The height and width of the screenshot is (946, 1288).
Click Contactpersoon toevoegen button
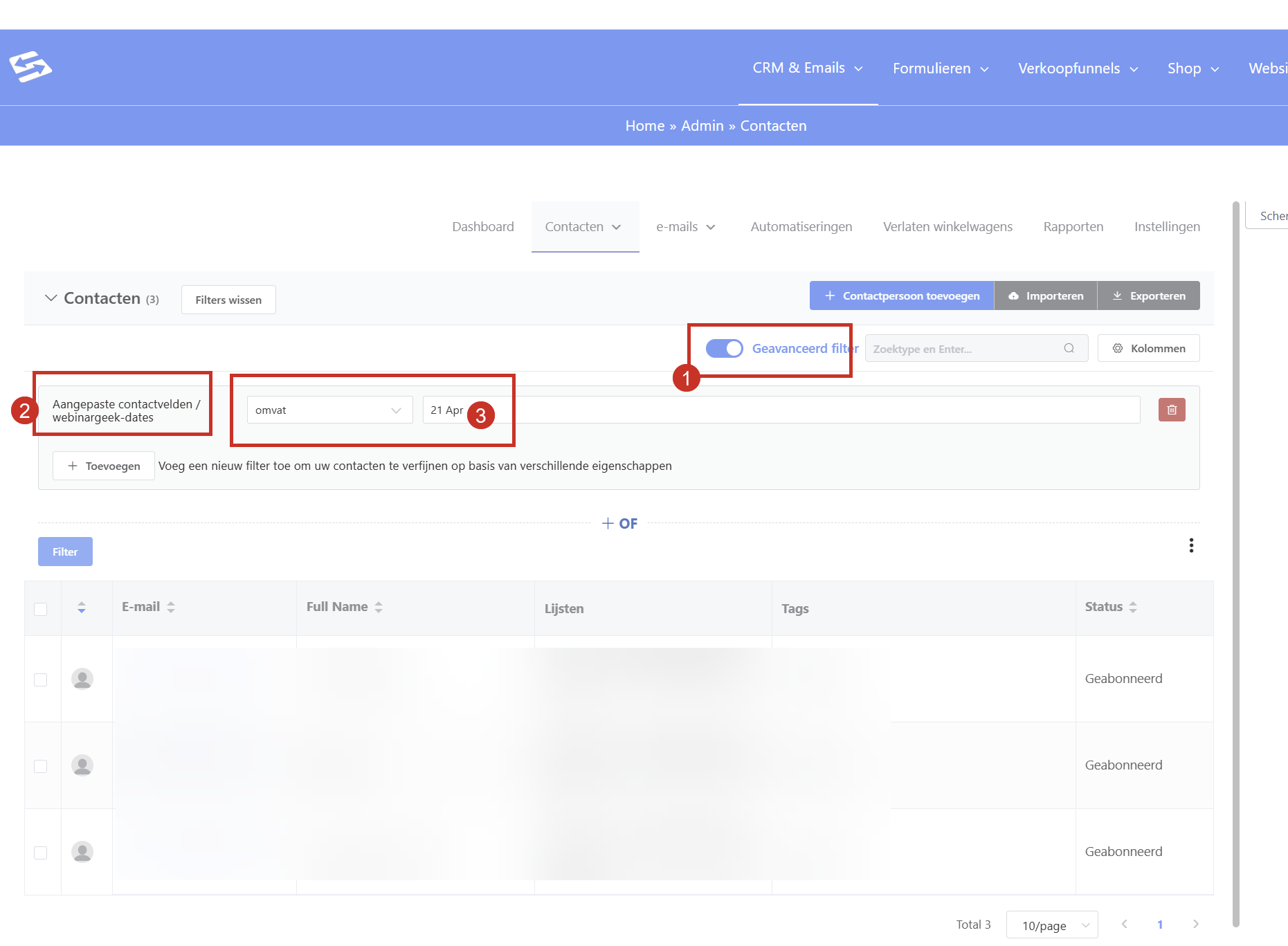click(902, 295)
